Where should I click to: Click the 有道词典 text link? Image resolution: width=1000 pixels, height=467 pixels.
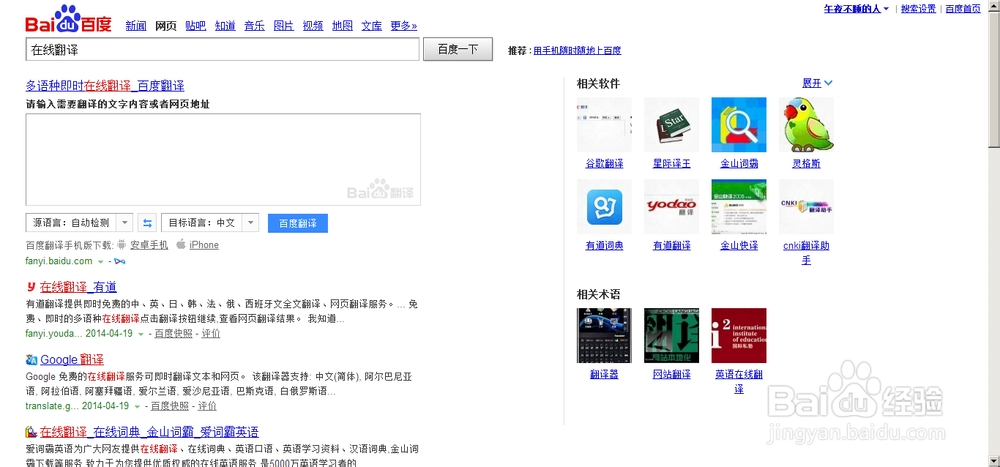(x=604, y=246)
